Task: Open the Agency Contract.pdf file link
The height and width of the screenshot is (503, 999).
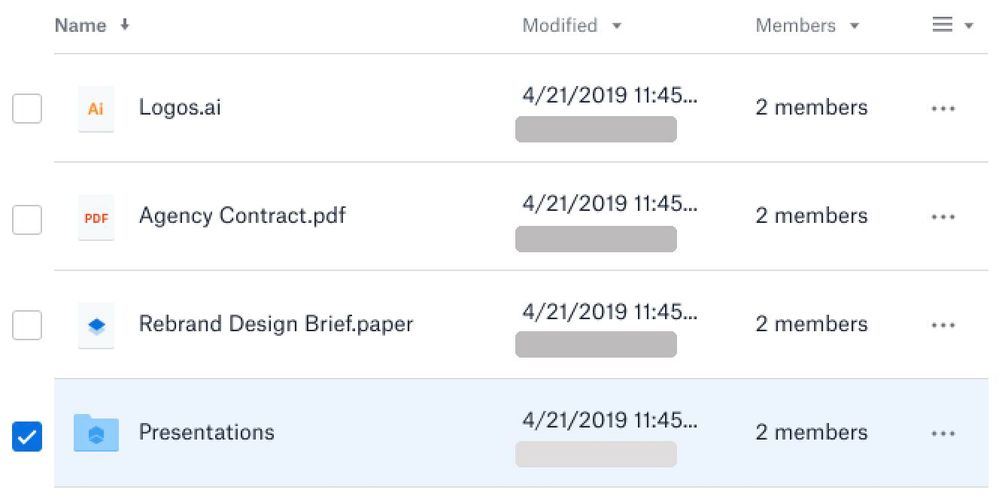Action: click(242, 217)
